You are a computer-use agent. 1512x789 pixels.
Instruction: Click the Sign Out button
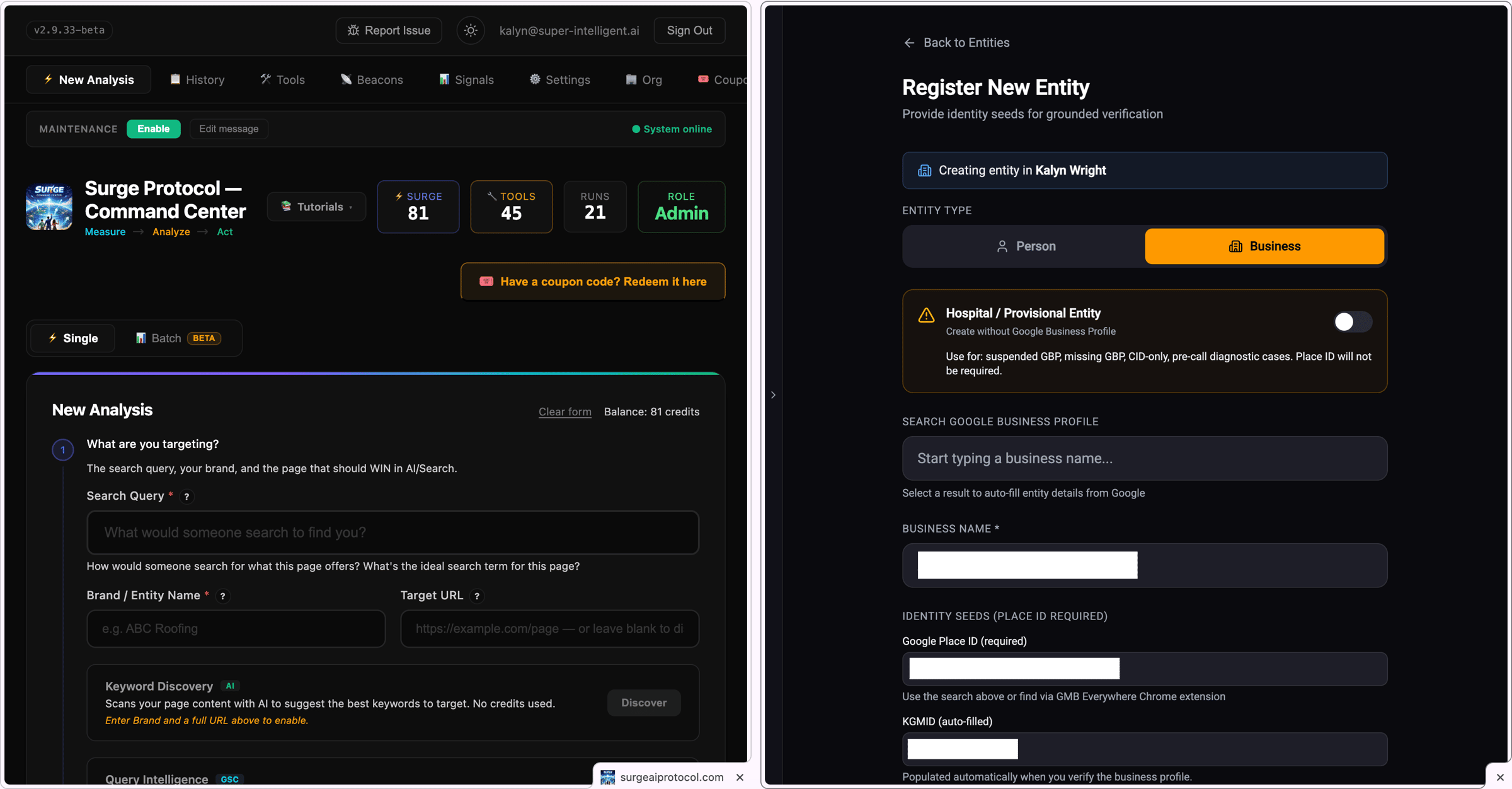point(689,30)
